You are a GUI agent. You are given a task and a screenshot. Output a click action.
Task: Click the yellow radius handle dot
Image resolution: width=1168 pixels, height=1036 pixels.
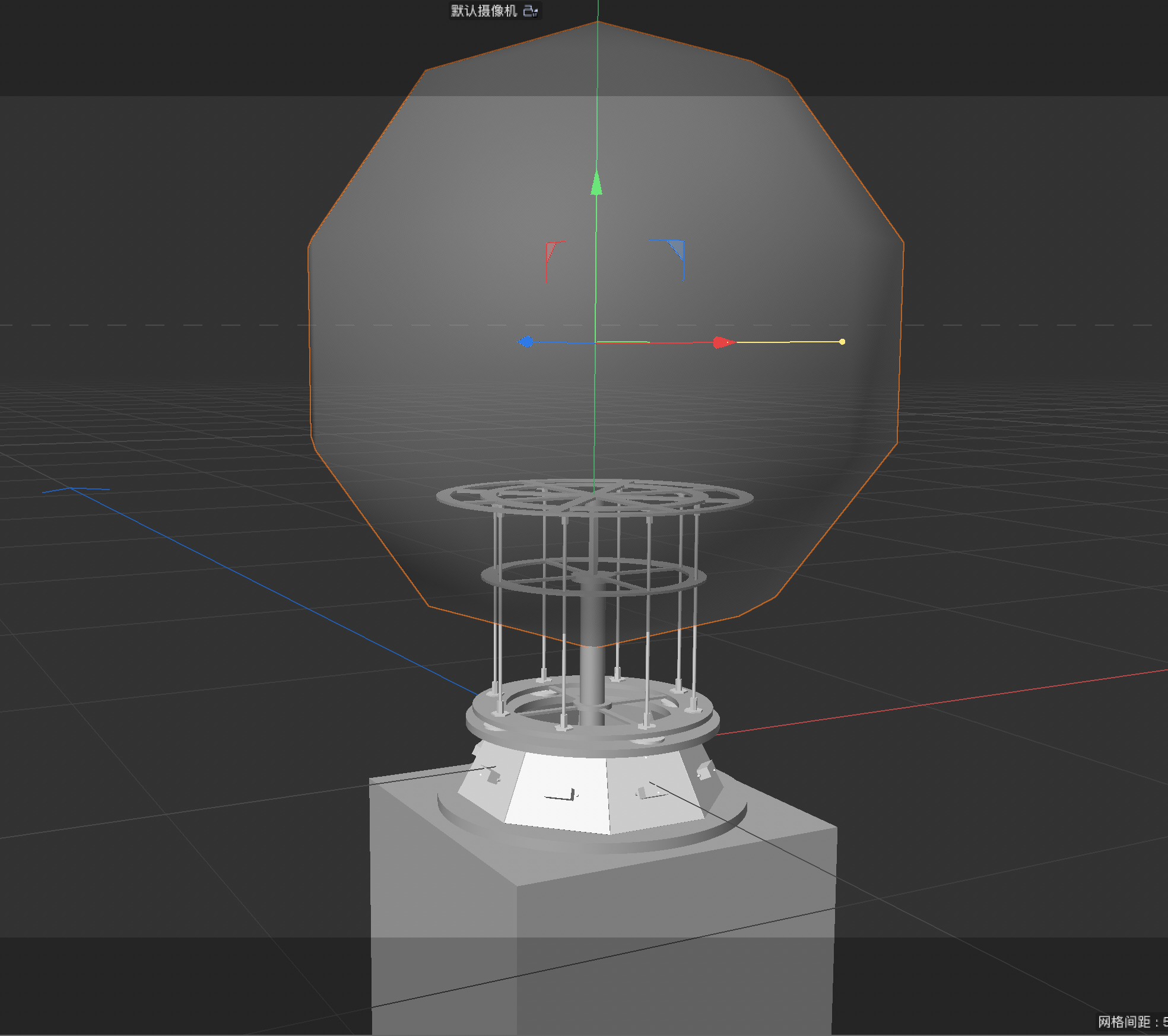[x=842, y=342]
